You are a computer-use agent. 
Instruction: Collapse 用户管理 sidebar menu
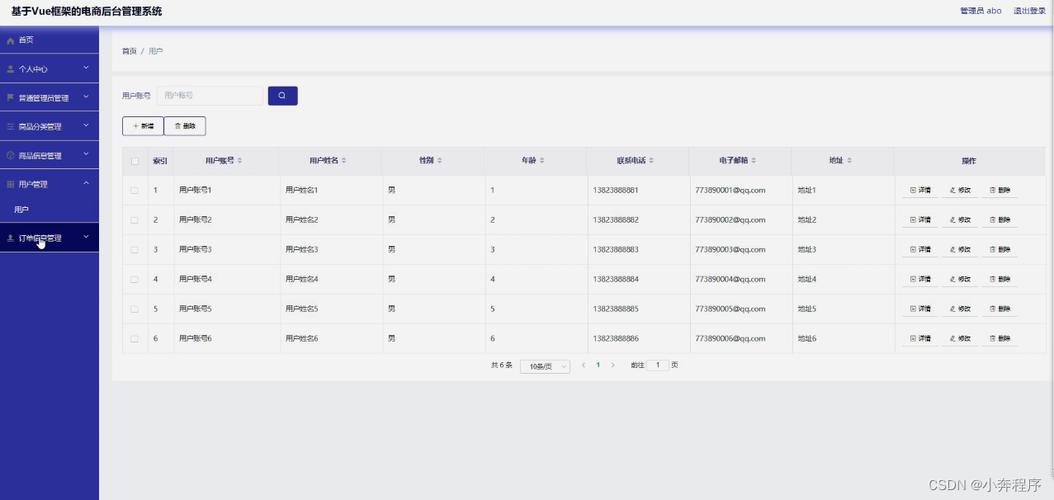point(49,183)
